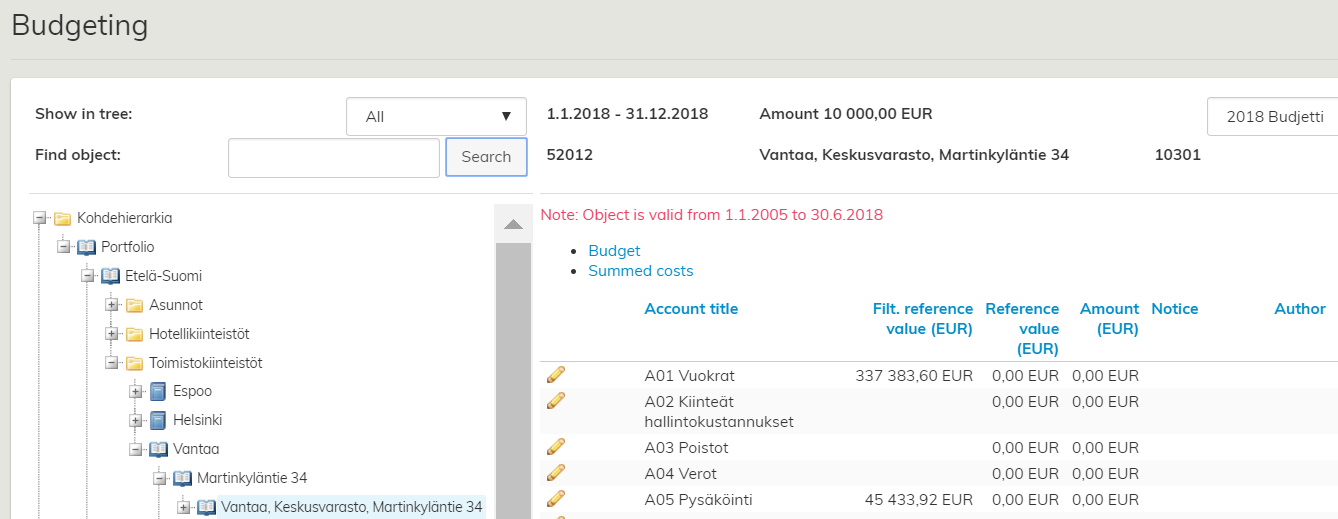
Task: Click the edit pencil for A01 Vuokrat
Action: tap(556, 375)
